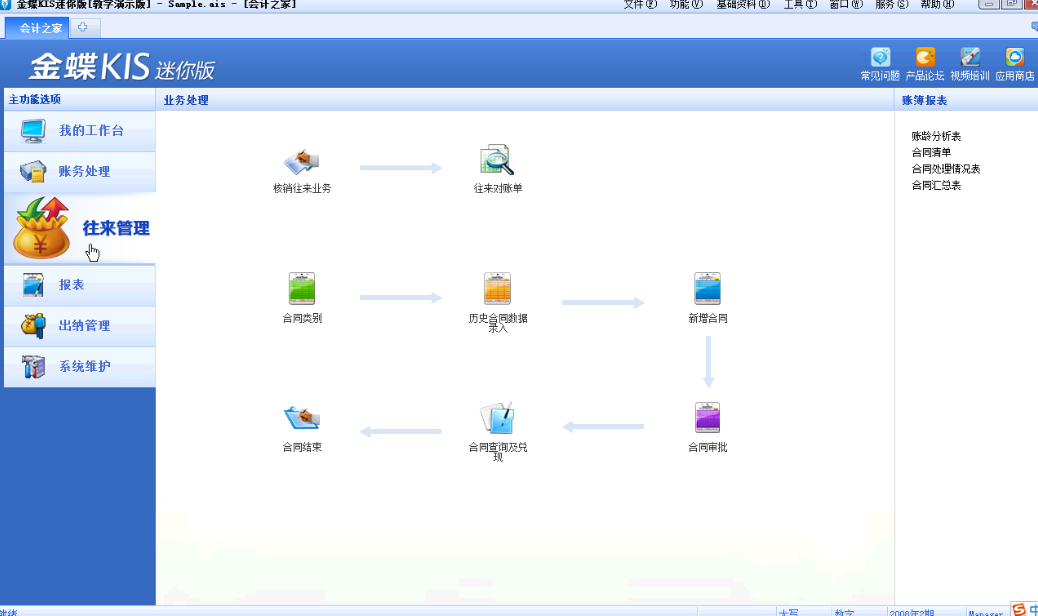The image size is (1038, 616).
Task: Open 常见问题 FAQ icon in header
Action: tap(880, 58)
